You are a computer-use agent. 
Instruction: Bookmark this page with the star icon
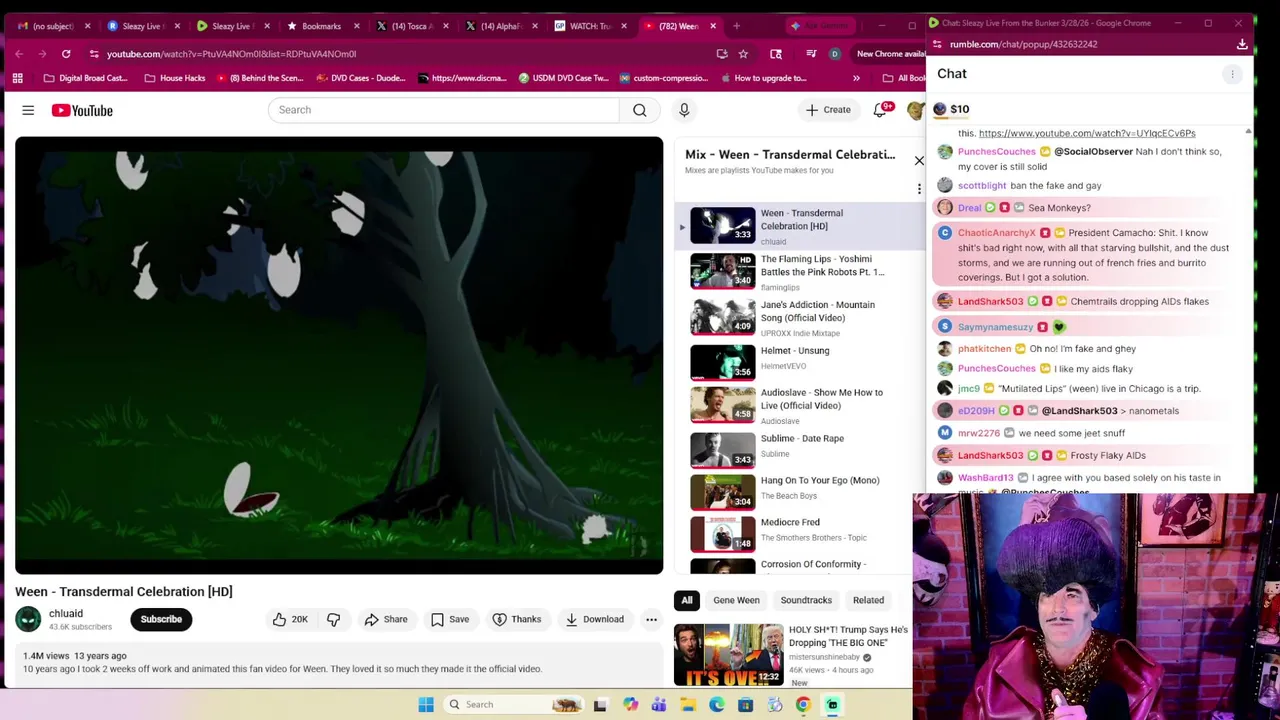point(743,54)
